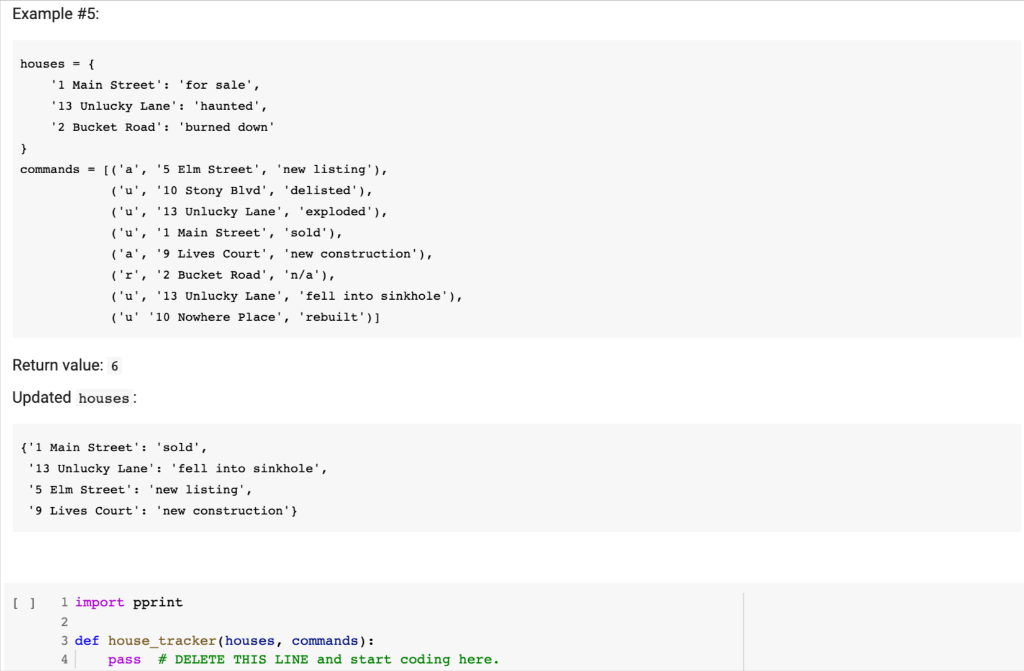
Task: Click the output line '13 Unlucky Lane': 'fell into sinkhole',
Action: point(178,468)
